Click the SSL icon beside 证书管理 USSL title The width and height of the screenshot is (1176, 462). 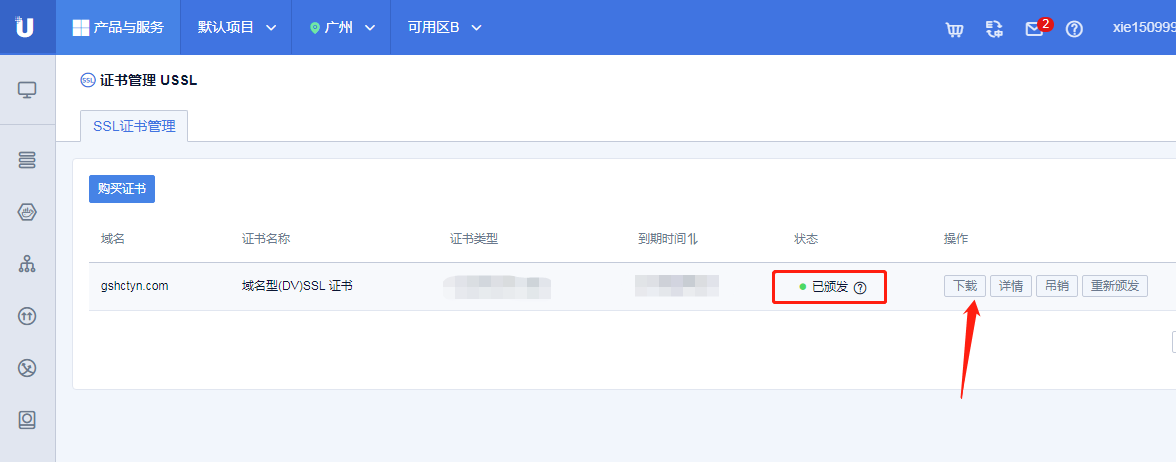(x=88, y=80)
